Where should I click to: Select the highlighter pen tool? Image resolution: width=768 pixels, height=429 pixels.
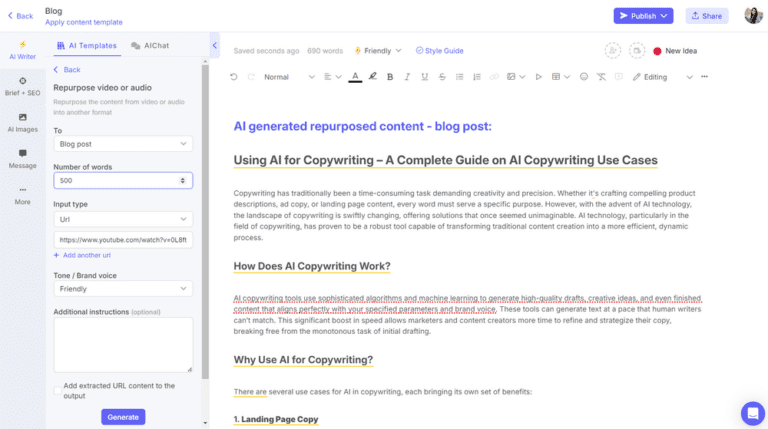(372, 77)
